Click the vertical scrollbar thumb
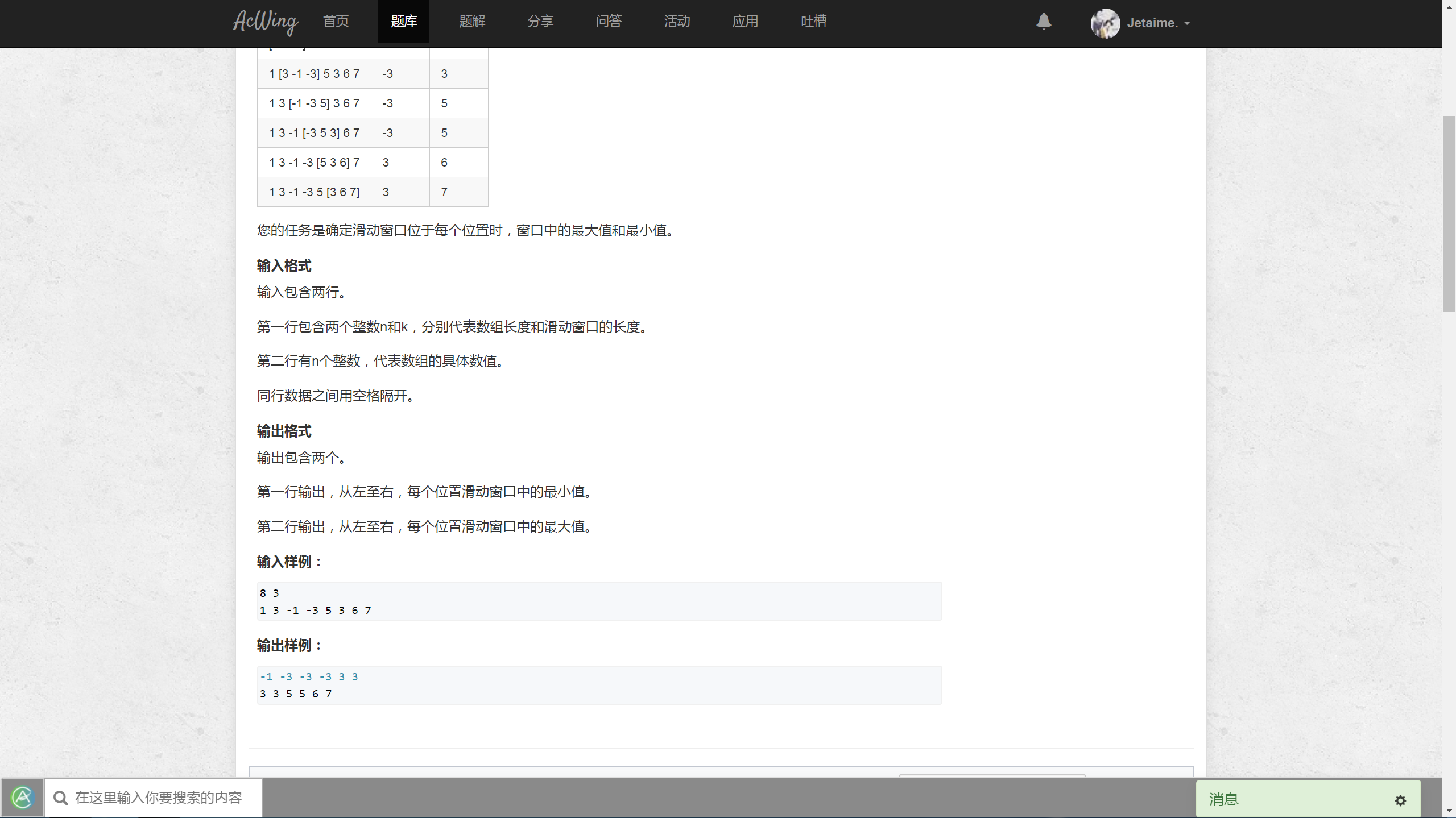 point(1449,213)
